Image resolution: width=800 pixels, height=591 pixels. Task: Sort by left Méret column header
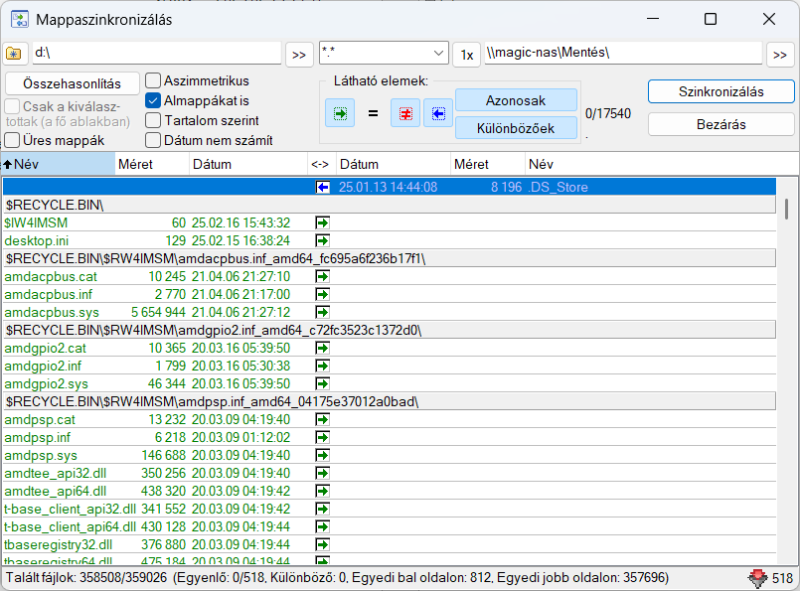coord(152,164)
